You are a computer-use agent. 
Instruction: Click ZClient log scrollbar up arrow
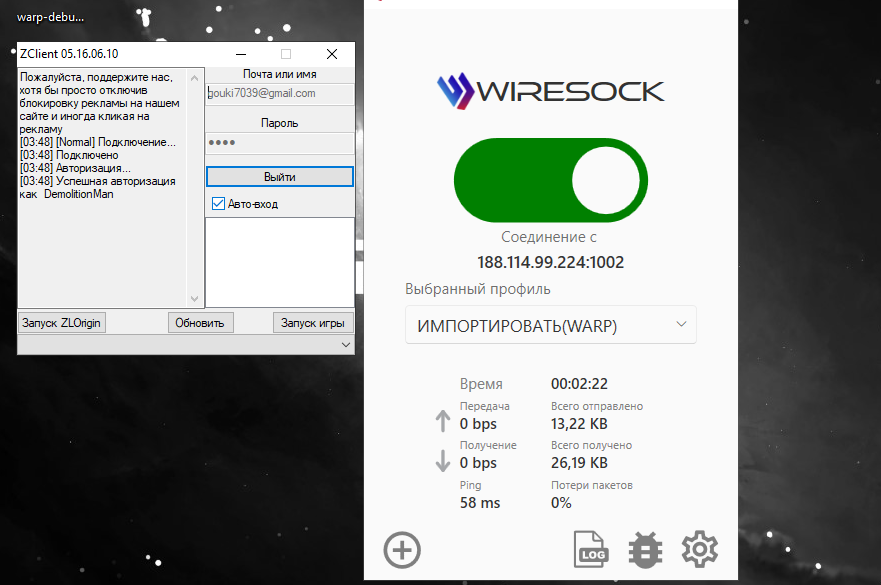click(194, 78)
